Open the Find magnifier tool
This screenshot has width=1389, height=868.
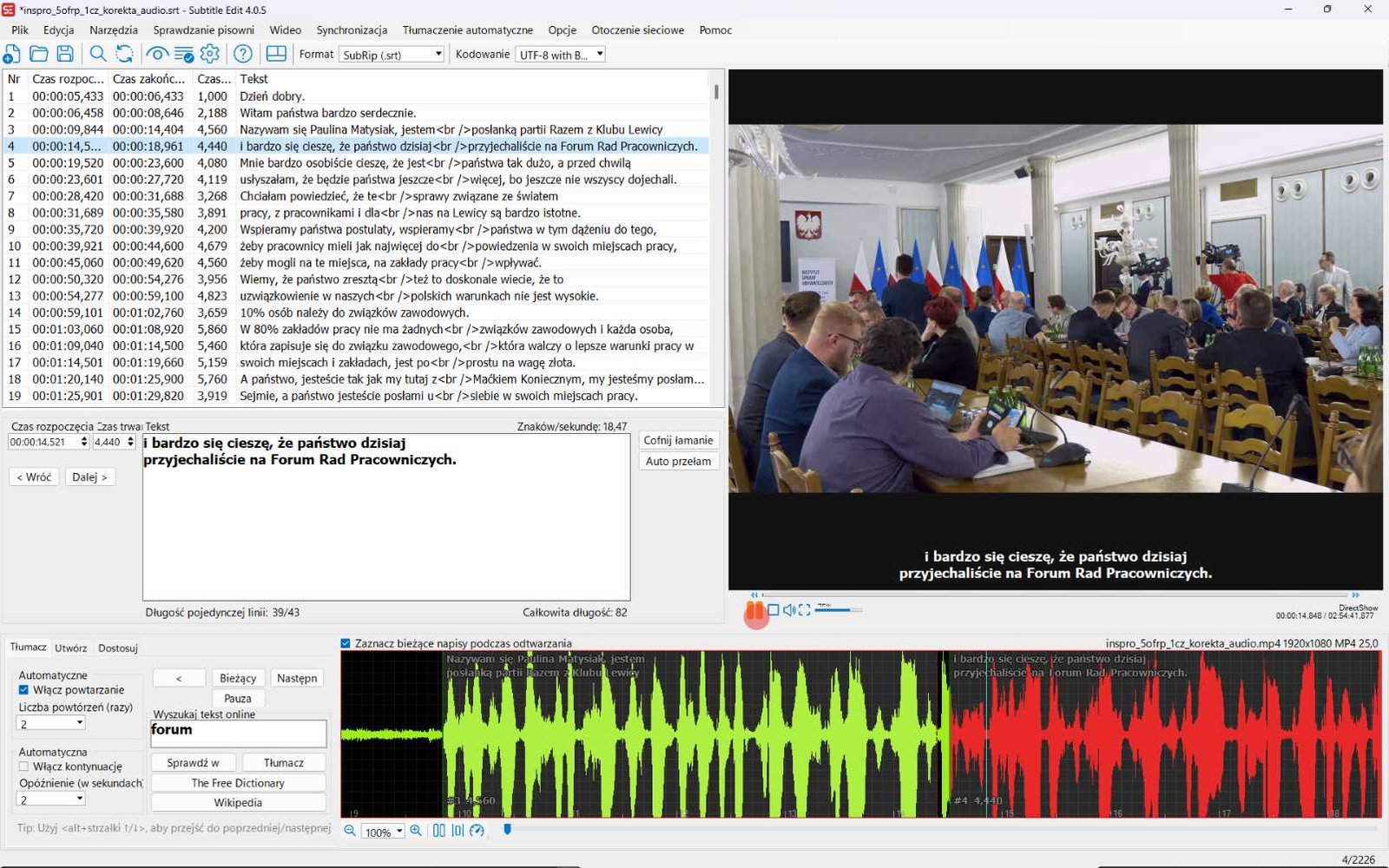[98, 54]
